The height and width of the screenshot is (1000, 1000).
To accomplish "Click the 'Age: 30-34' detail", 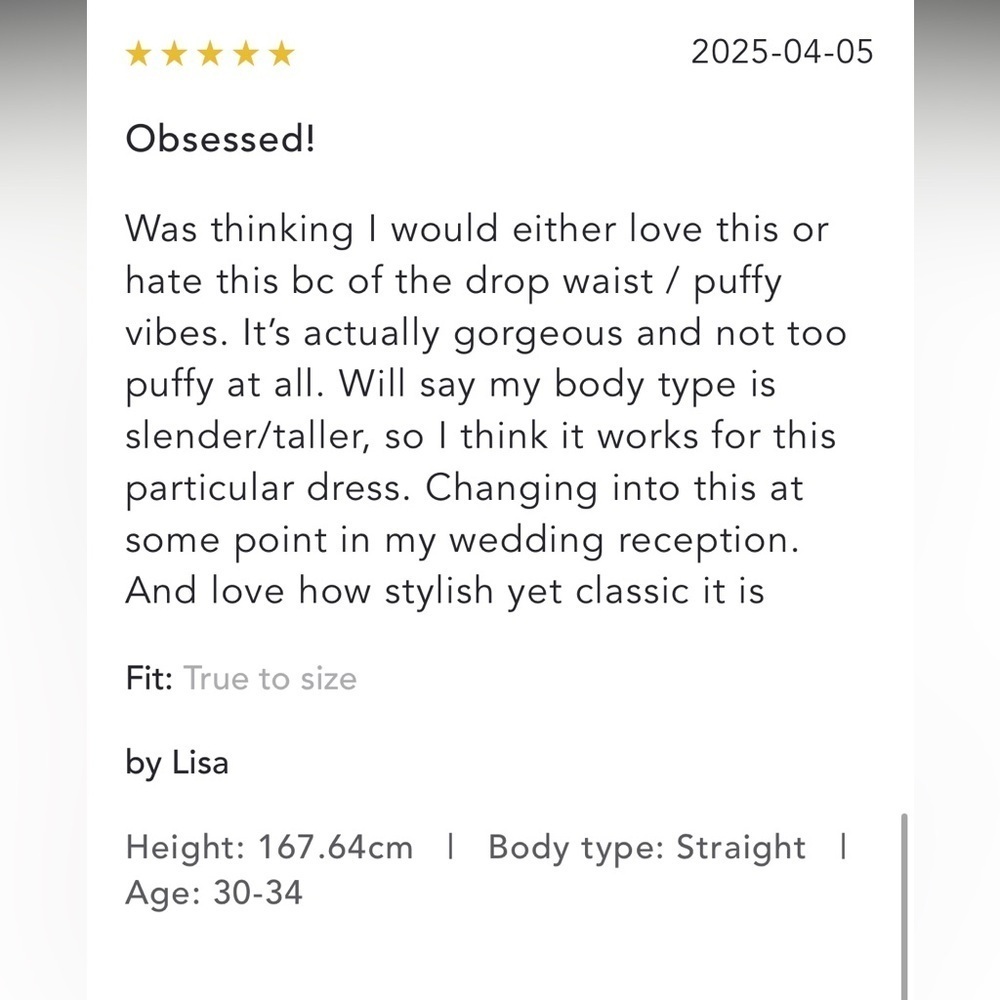I will [x=214, y=892].
